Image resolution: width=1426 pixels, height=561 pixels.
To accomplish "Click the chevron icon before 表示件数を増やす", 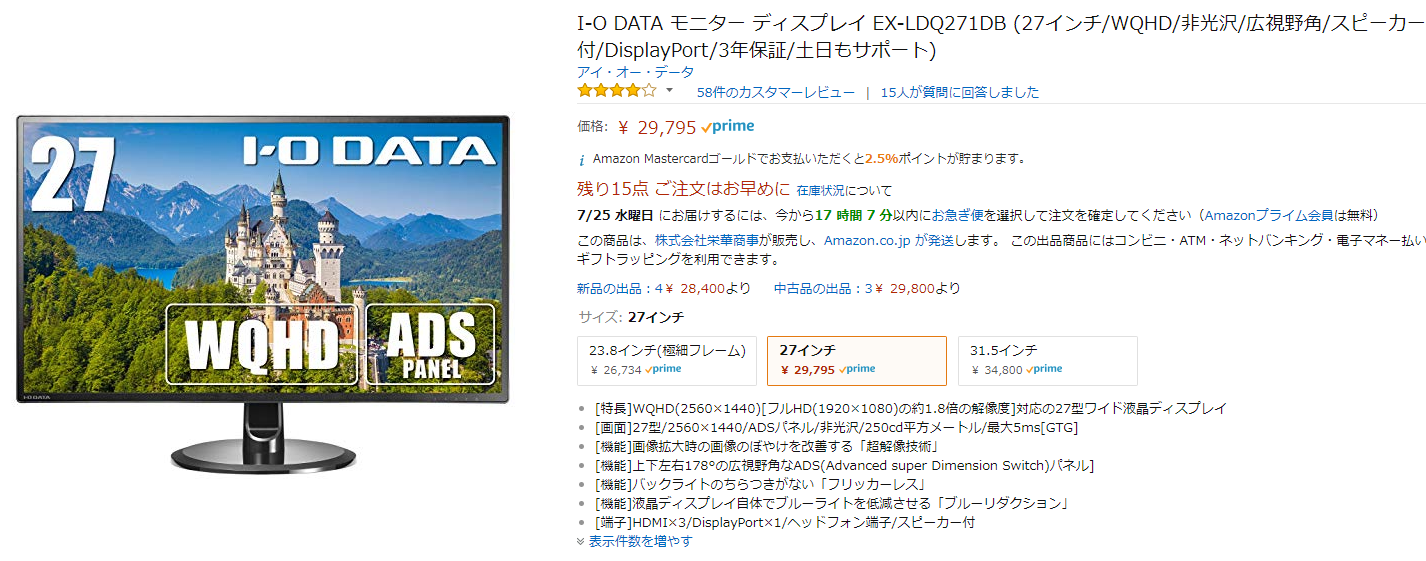I will pos(580,541).
